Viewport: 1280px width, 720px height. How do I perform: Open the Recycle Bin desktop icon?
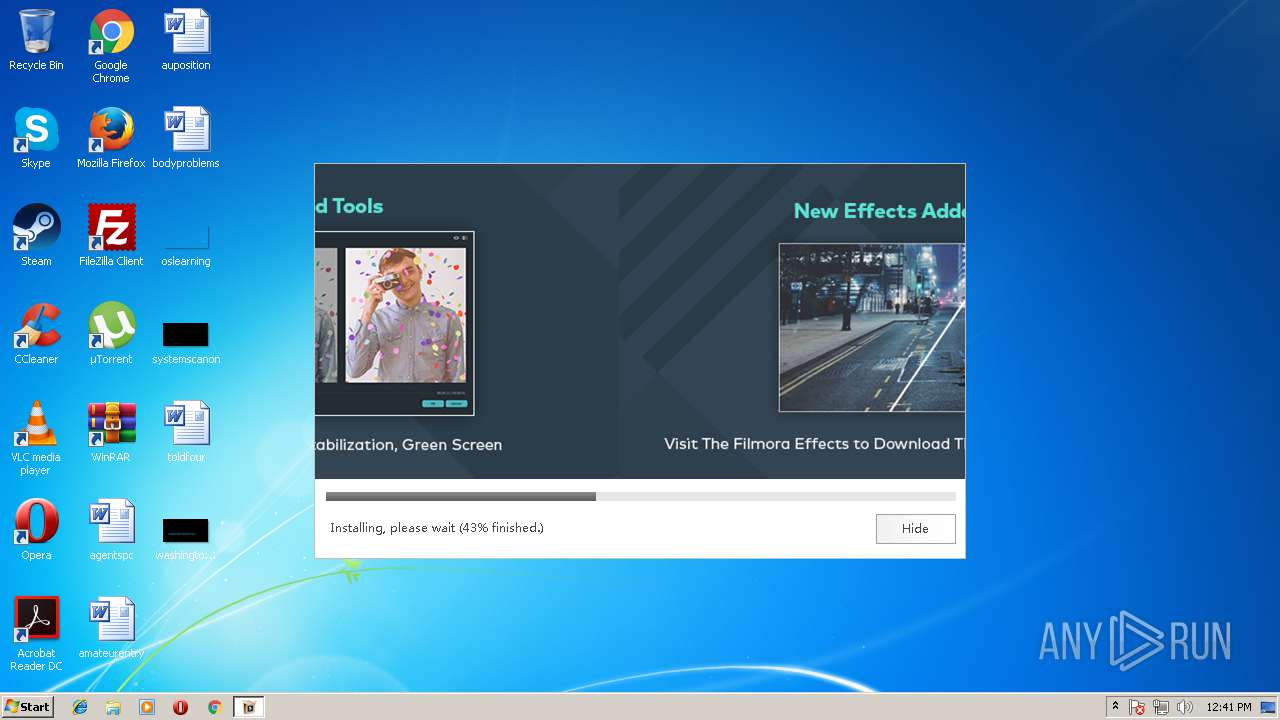[36, 40]
